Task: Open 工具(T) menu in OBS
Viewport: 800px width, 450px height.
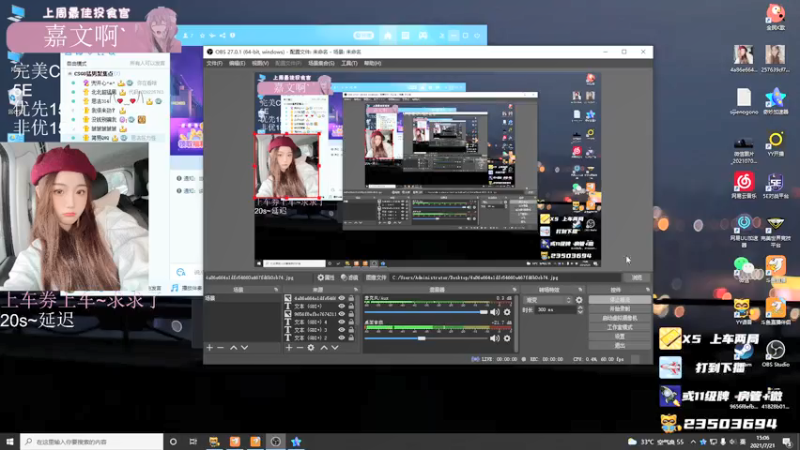Action: coord(349,63)
